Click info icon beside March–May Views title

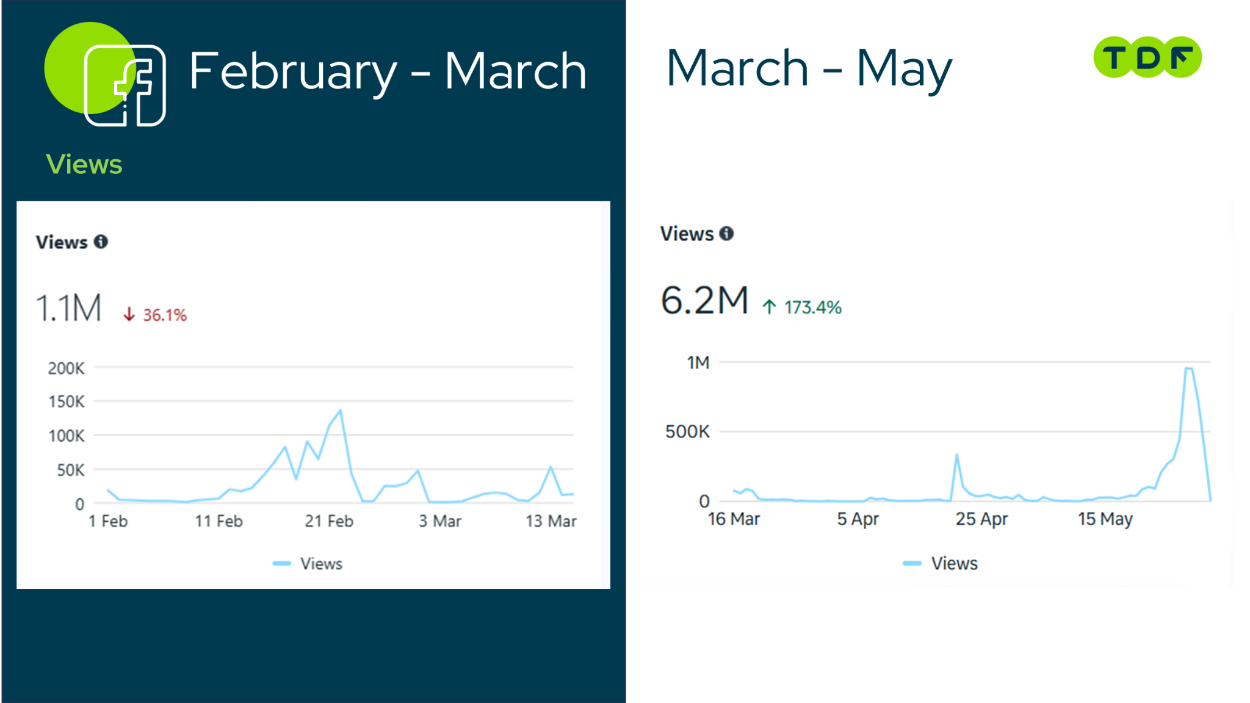(726, 233)
